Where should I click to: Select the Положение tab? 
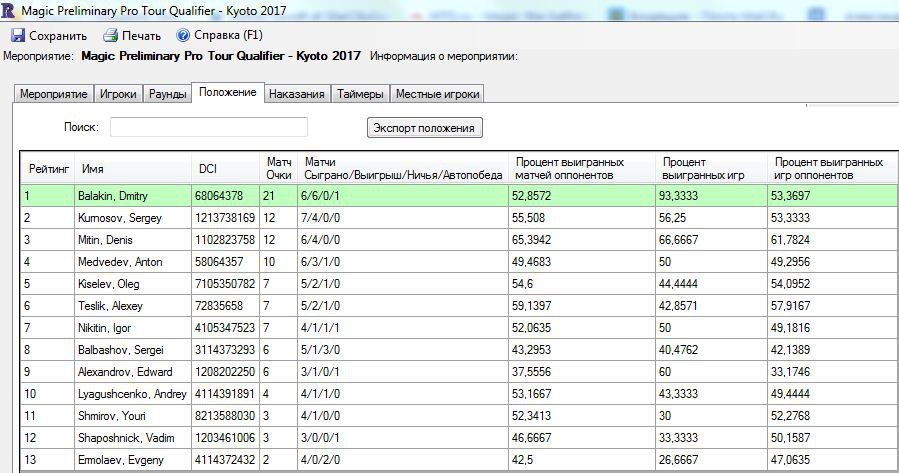[x=228, y=92]
